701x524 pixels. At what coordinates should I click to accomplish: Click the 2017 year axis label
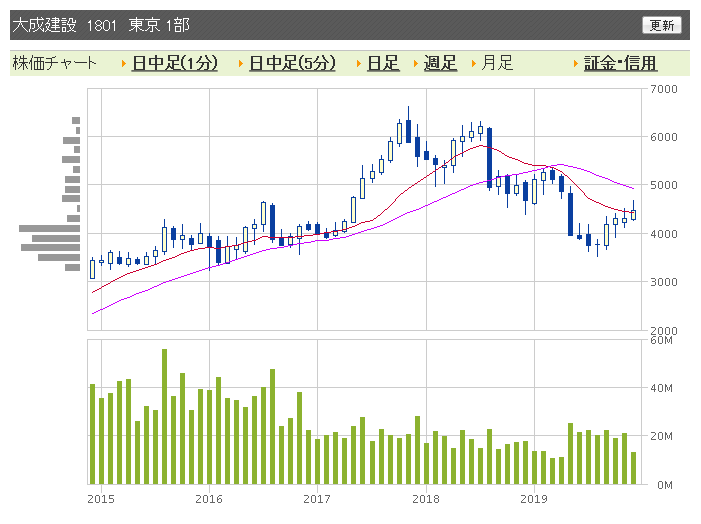317,499
